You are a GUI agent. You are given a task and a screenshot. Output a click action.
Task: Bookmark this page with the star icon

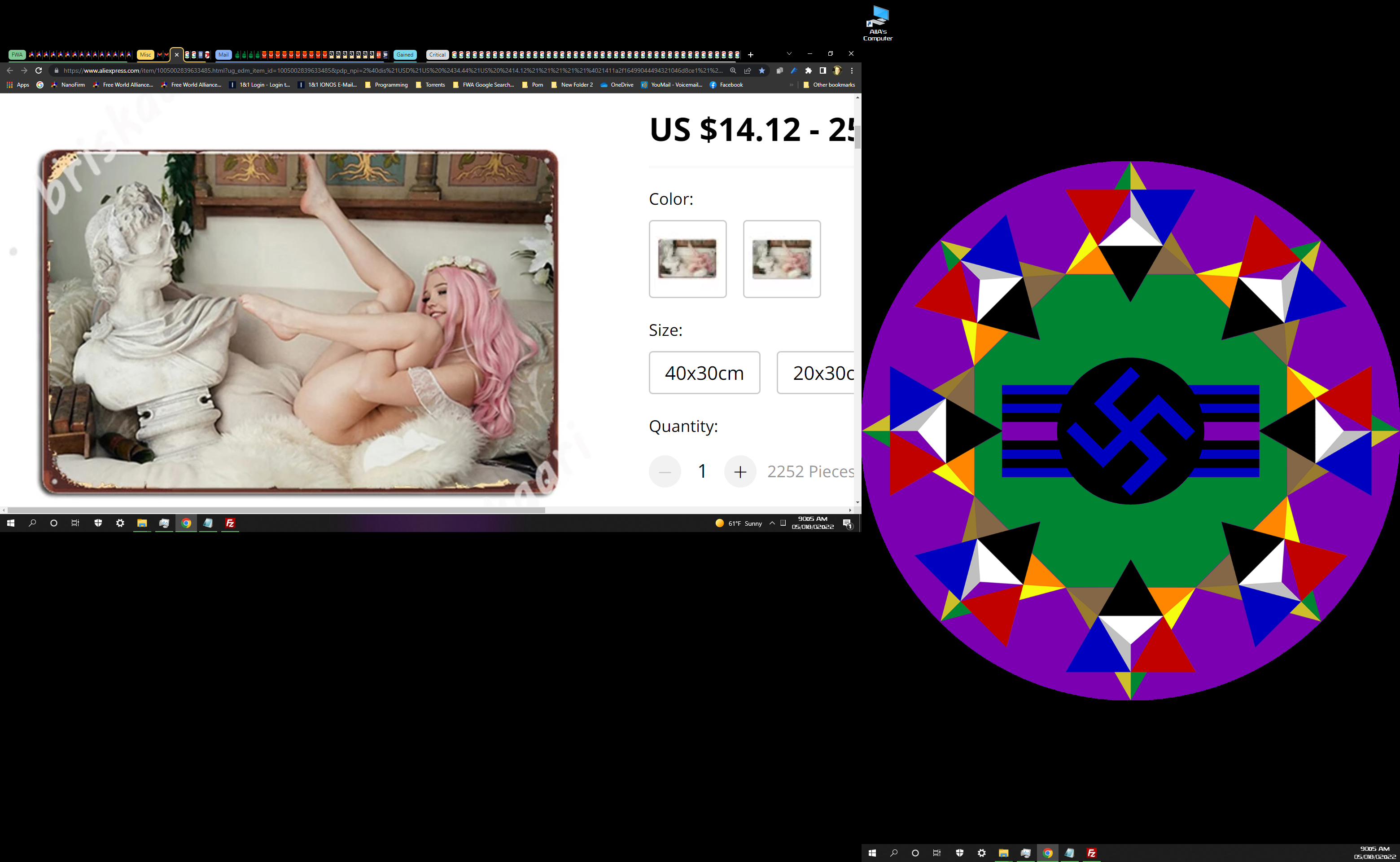762,70
